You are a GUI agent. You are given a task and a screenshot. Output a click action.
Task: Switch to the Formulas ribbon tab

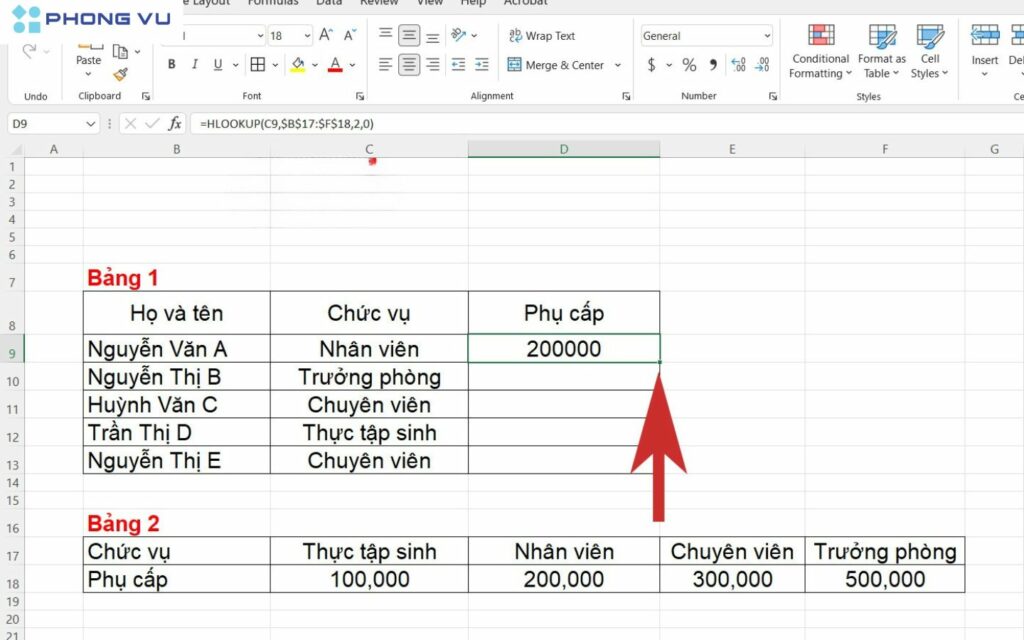[x=272, y=4]
